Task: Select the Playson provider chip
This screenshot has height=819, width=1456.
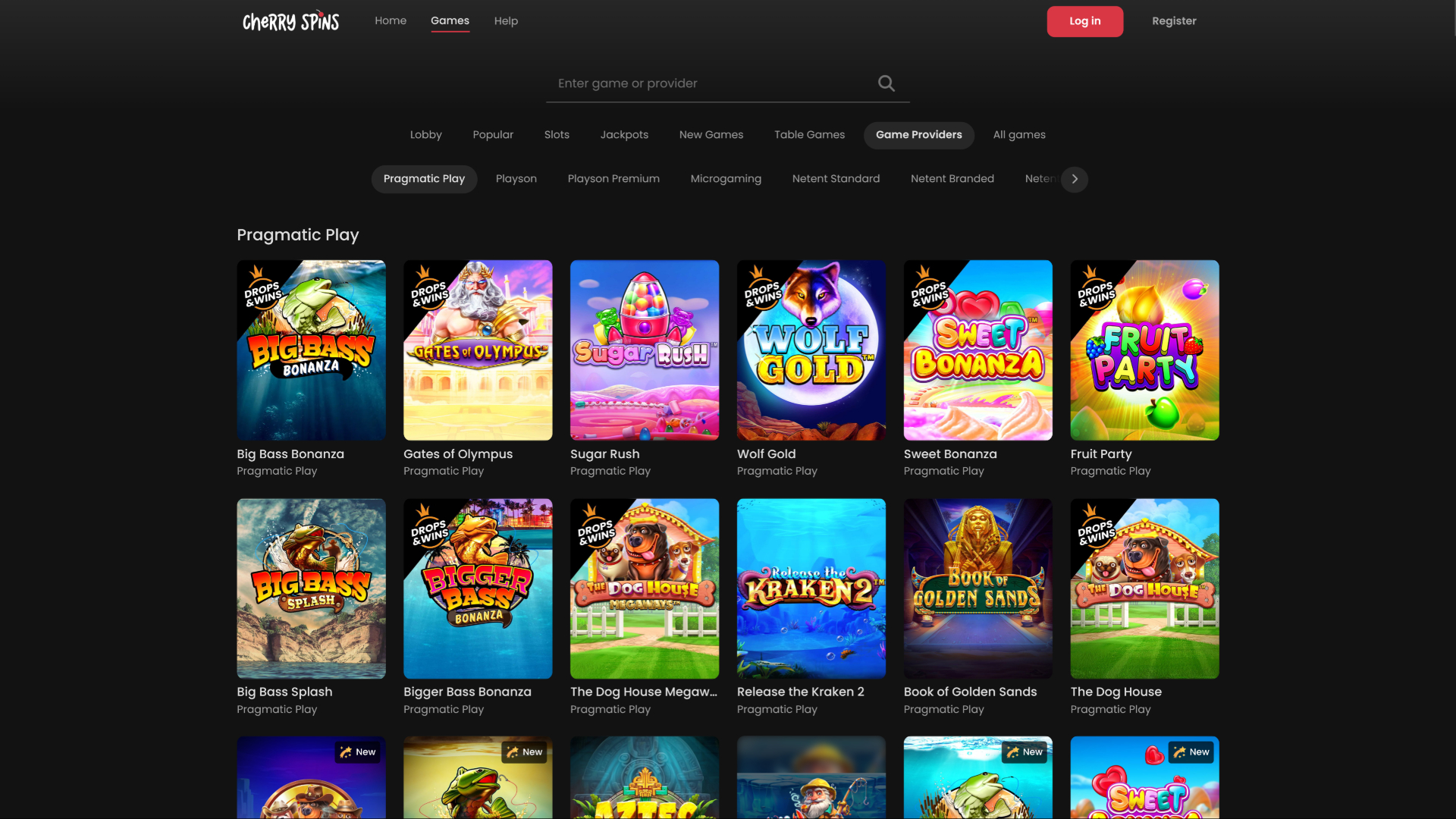Action: [516, 179]
